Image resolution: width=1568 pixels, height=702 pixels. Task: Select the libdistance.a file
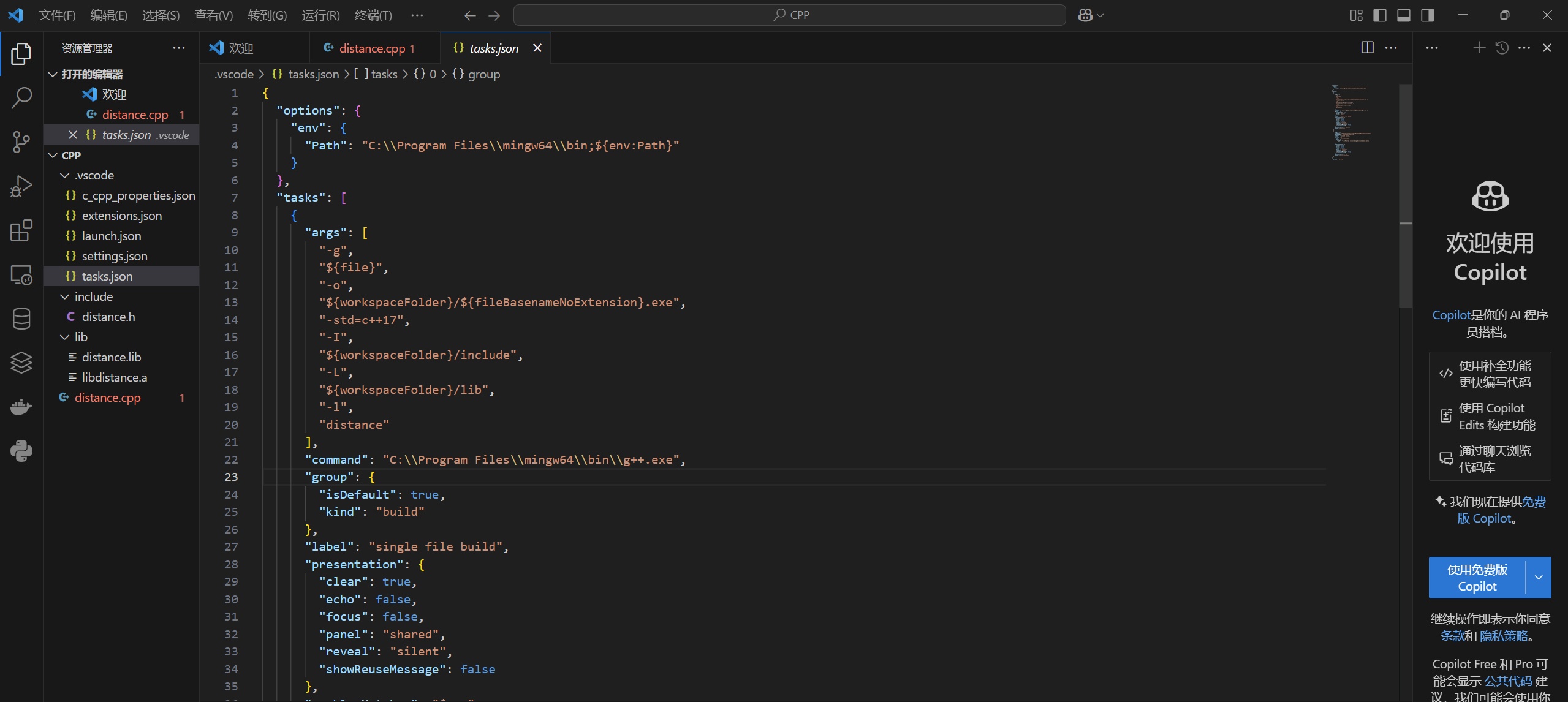[121, 377]
